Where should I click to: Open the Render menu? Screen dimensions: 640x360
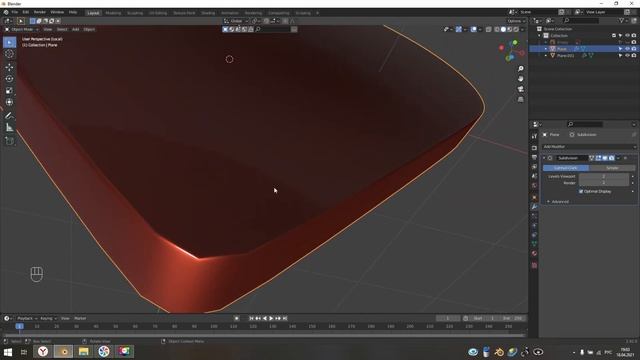click(40, 12)
